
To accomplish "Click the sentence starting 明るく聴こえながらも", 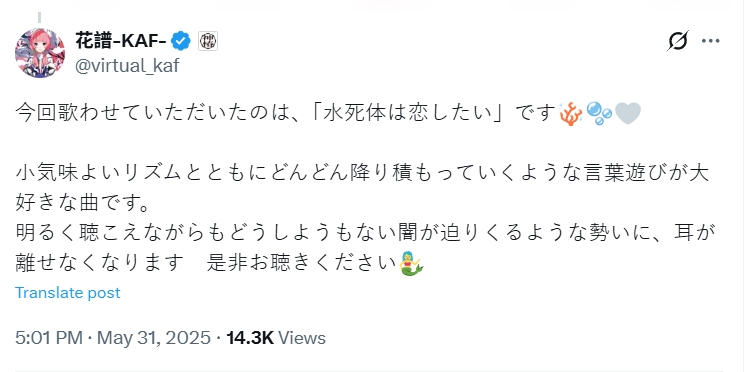I will pyautogui.click(x=363, y=250).
